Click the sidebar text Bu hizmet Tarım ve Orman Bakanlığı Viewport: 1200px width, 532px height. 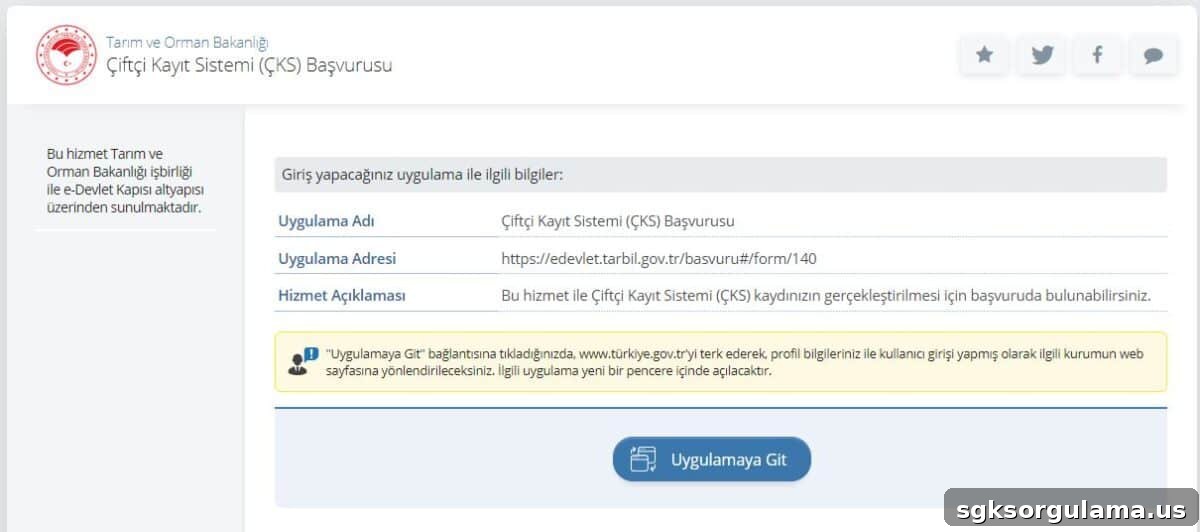point(126,181)
